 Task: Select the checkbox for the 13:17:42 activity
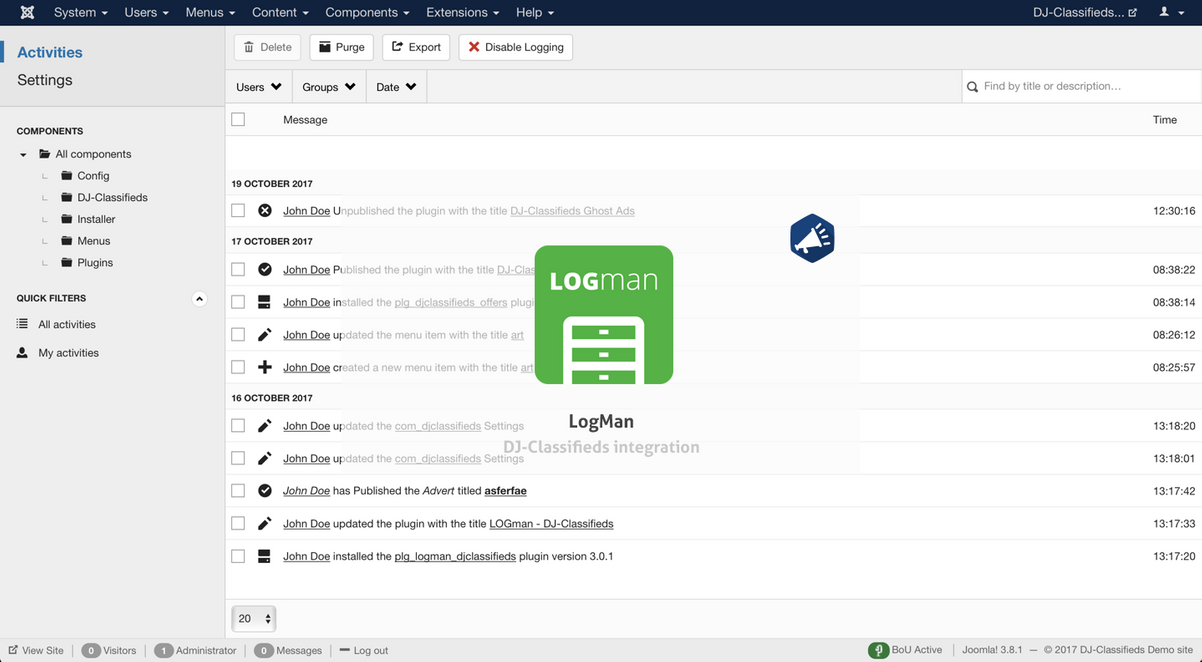click(238, 491)
